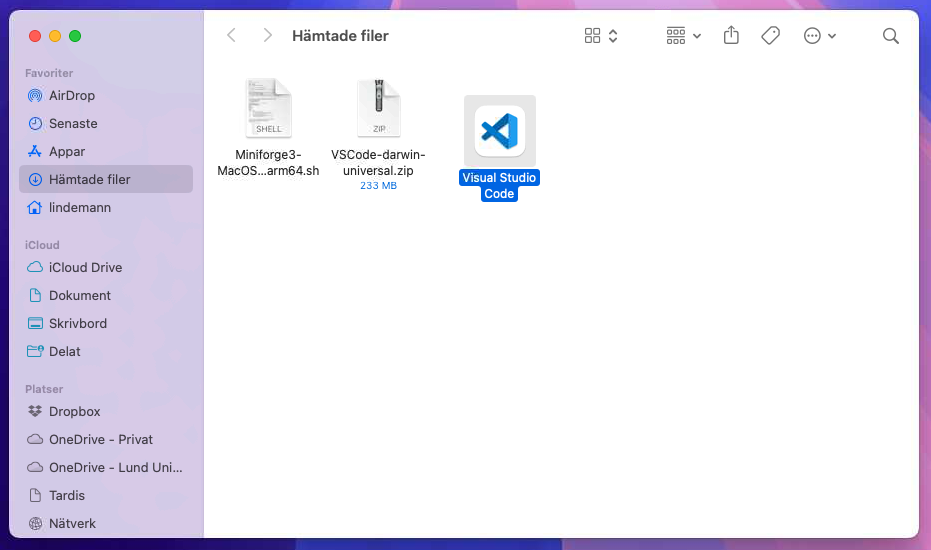Click the VSCode-darwin-universal.zip name label
931x550 pixels.
coord(378,163)
